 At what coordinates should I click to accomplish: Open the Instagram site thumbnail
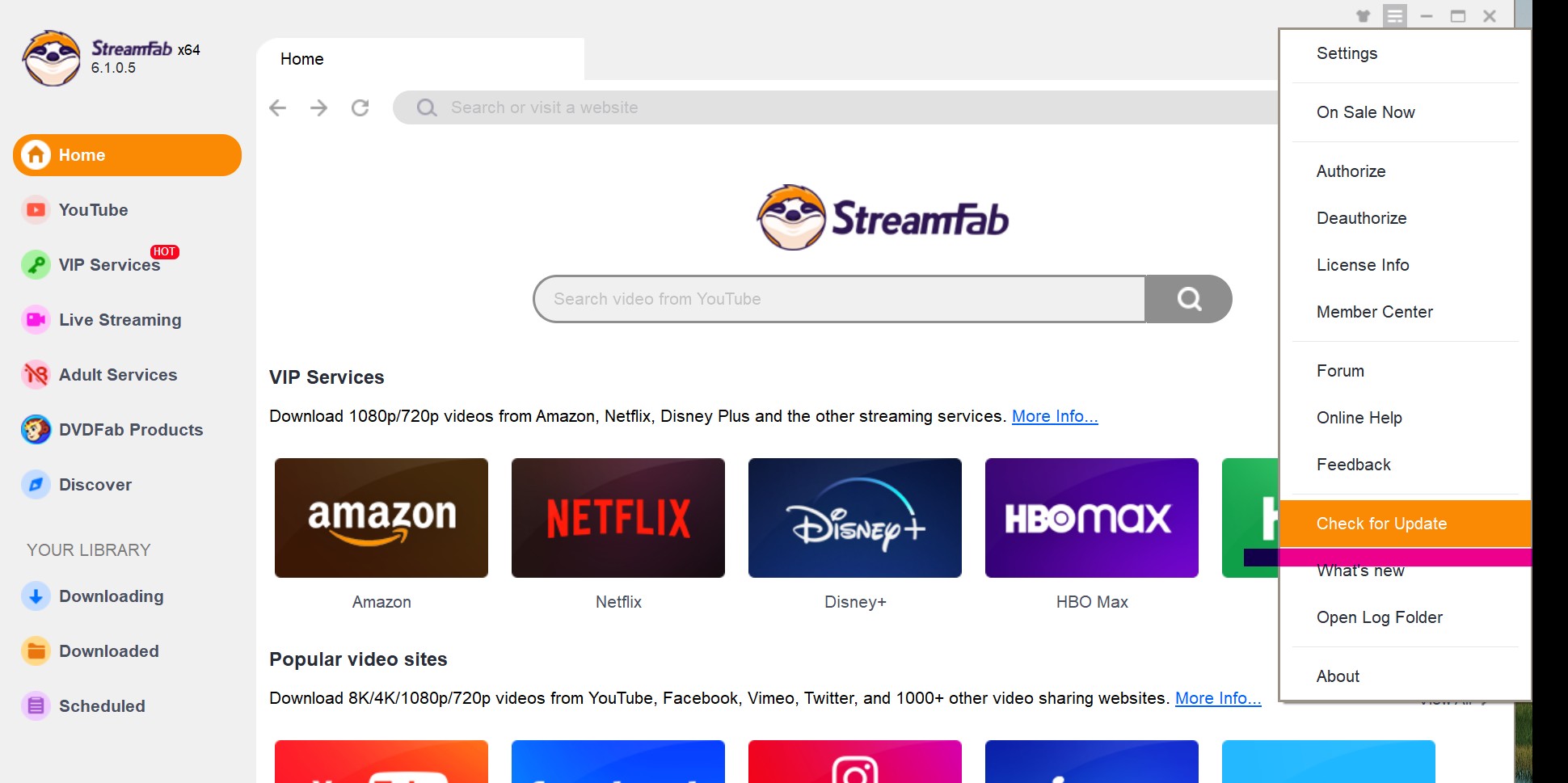(855, 762)
